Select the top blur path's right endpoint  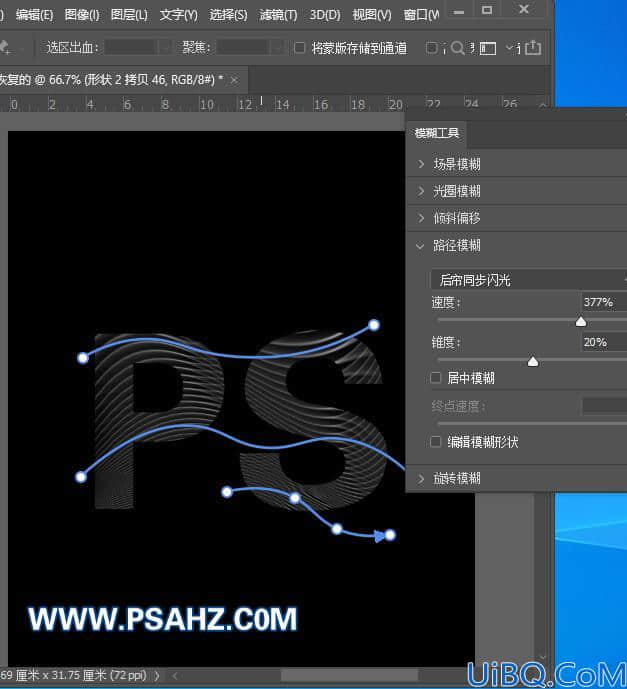[373, 325]
